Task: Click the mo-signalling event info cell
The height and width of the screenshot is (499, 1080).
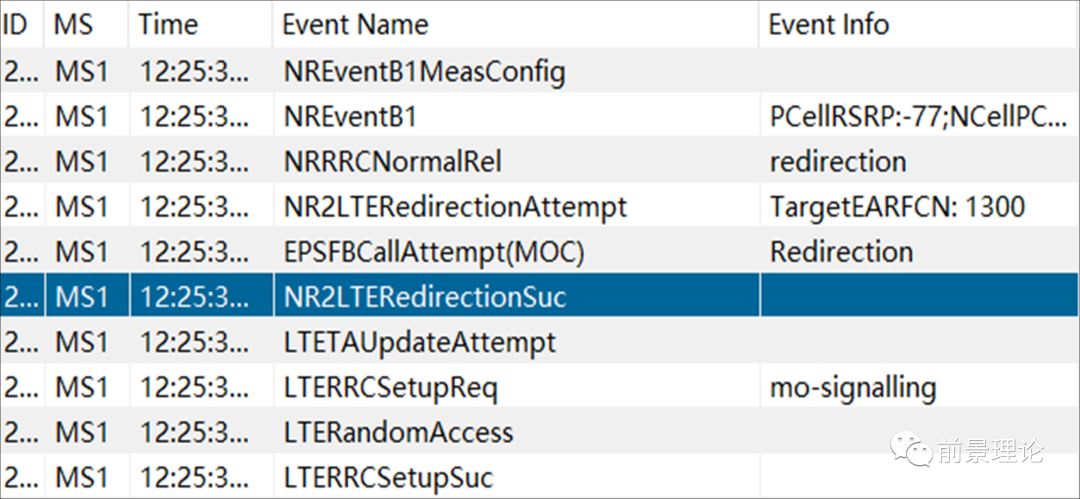Action: point(853,388)
